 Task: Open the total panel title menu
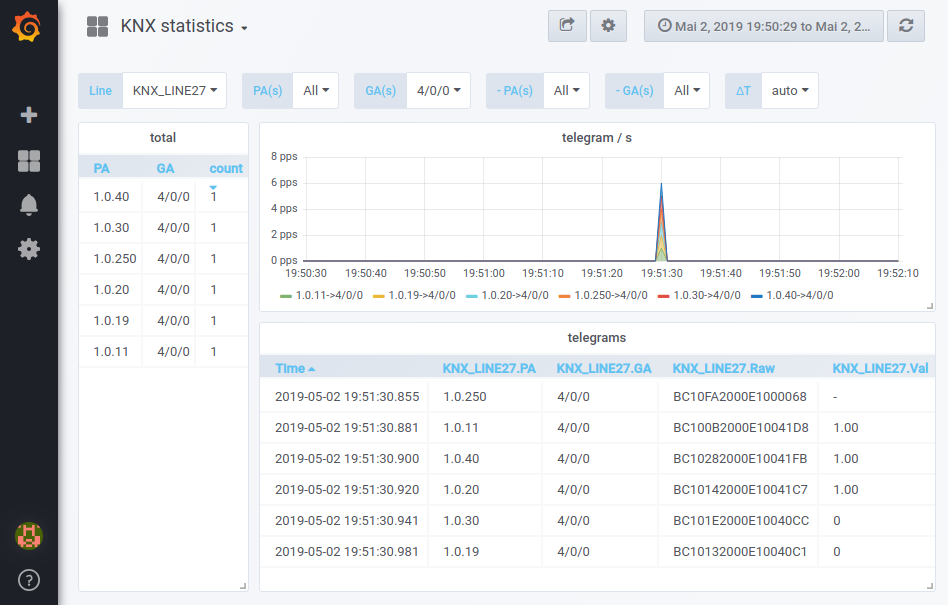click(x=163, y=138)
